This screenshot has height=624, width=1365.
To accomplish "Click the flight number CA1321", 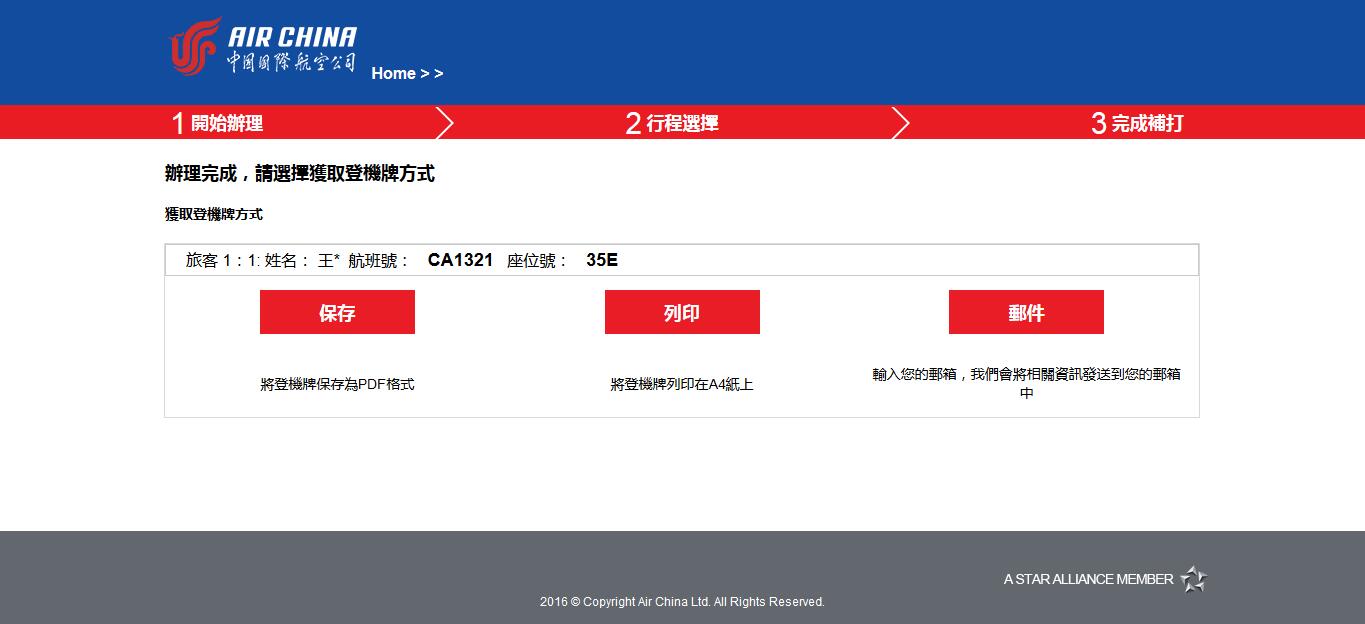I will point(460,260).
